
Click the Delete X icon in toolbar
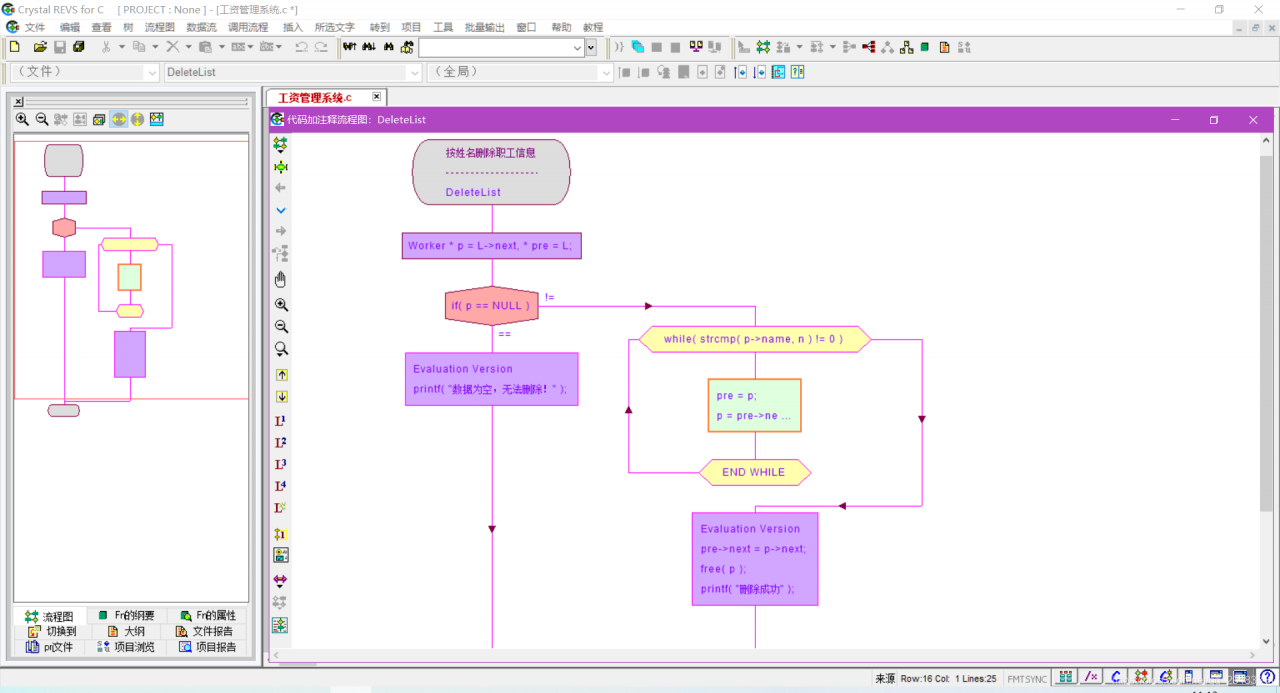172,47
